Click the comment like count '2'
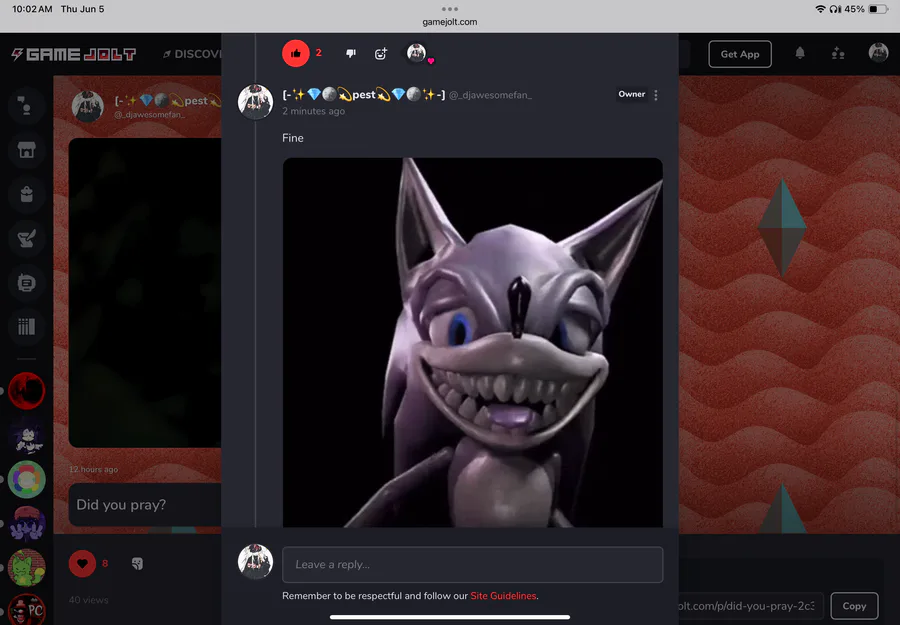Viewport: 900px width, 625px height. click(319, 53)
